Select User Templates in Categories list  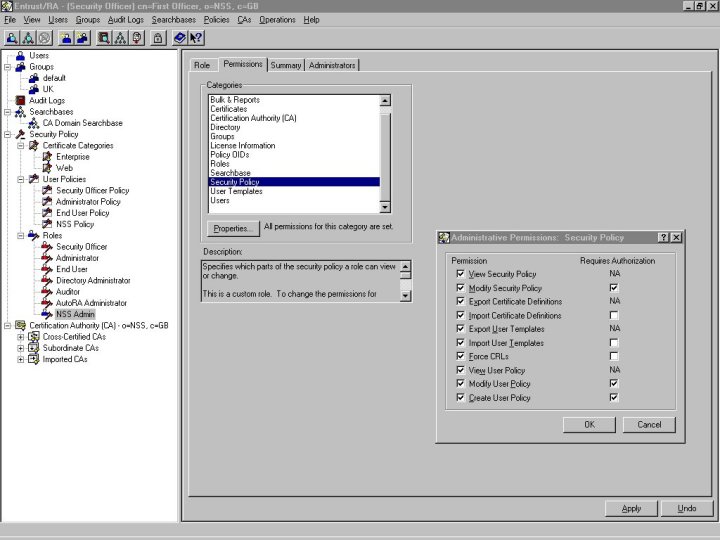point(294,191)
